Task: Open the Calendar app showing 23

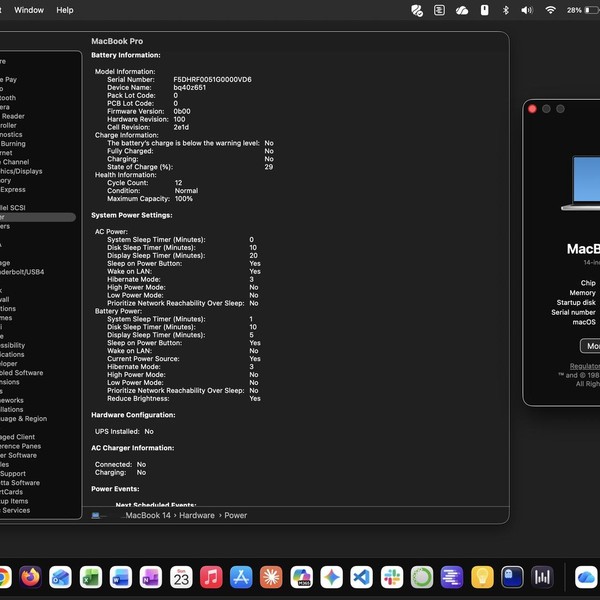Action: 181,577
